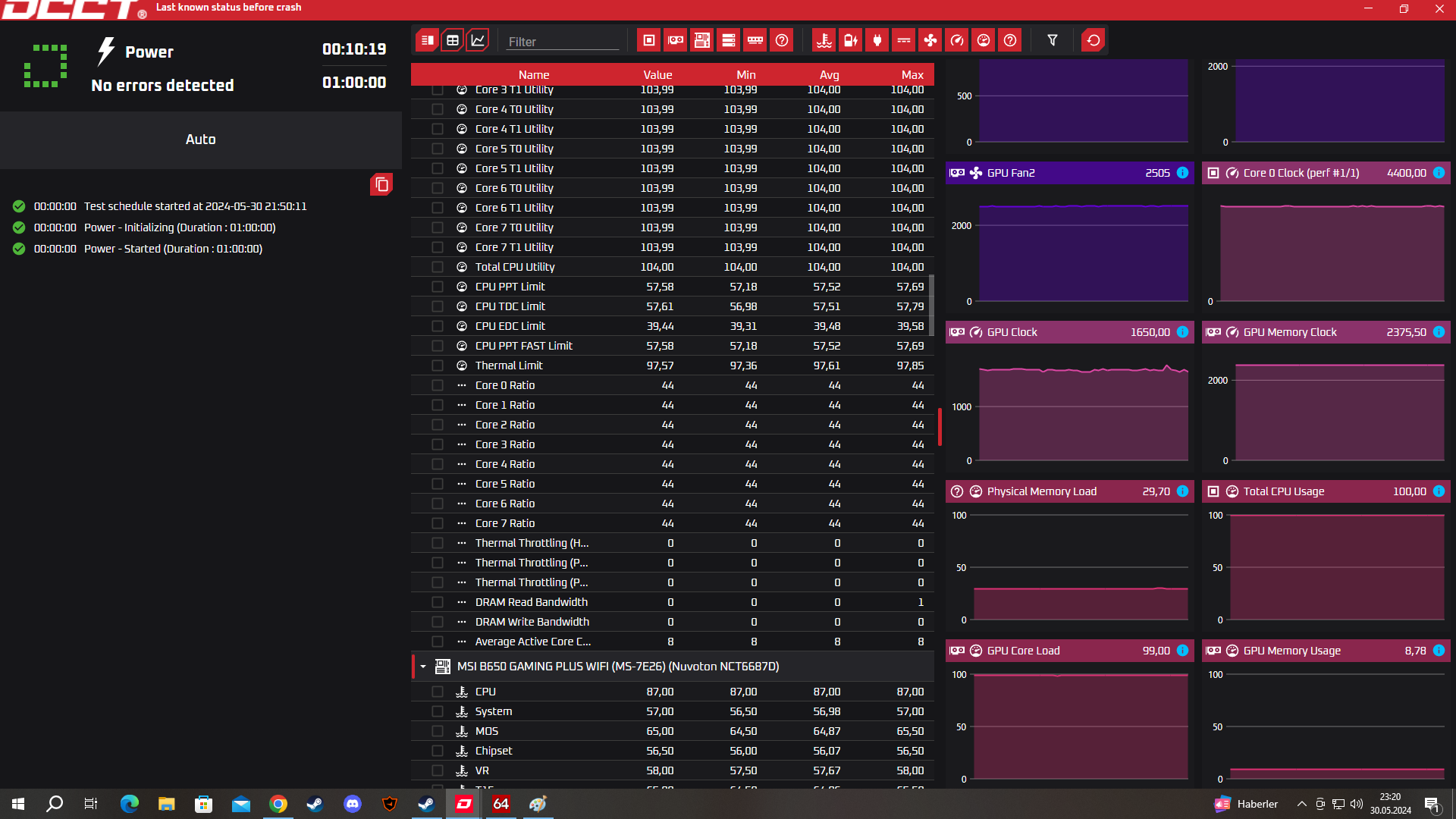
Task: Check the CPU PPT Limit checkbox
Action: click(438, 287)
